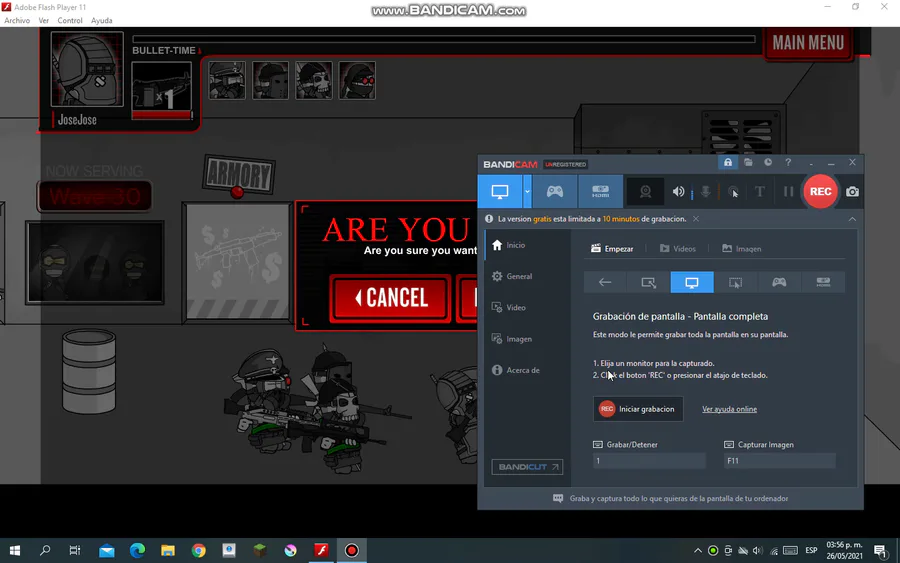Switch to the Videos tab
The height and width of the screenshot is (563, 900).
[677, 249]
